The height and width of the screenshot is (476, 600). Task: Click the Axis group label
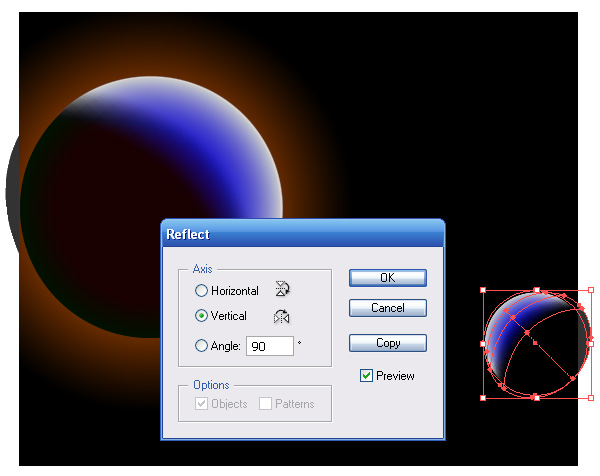tap(202, 269)
